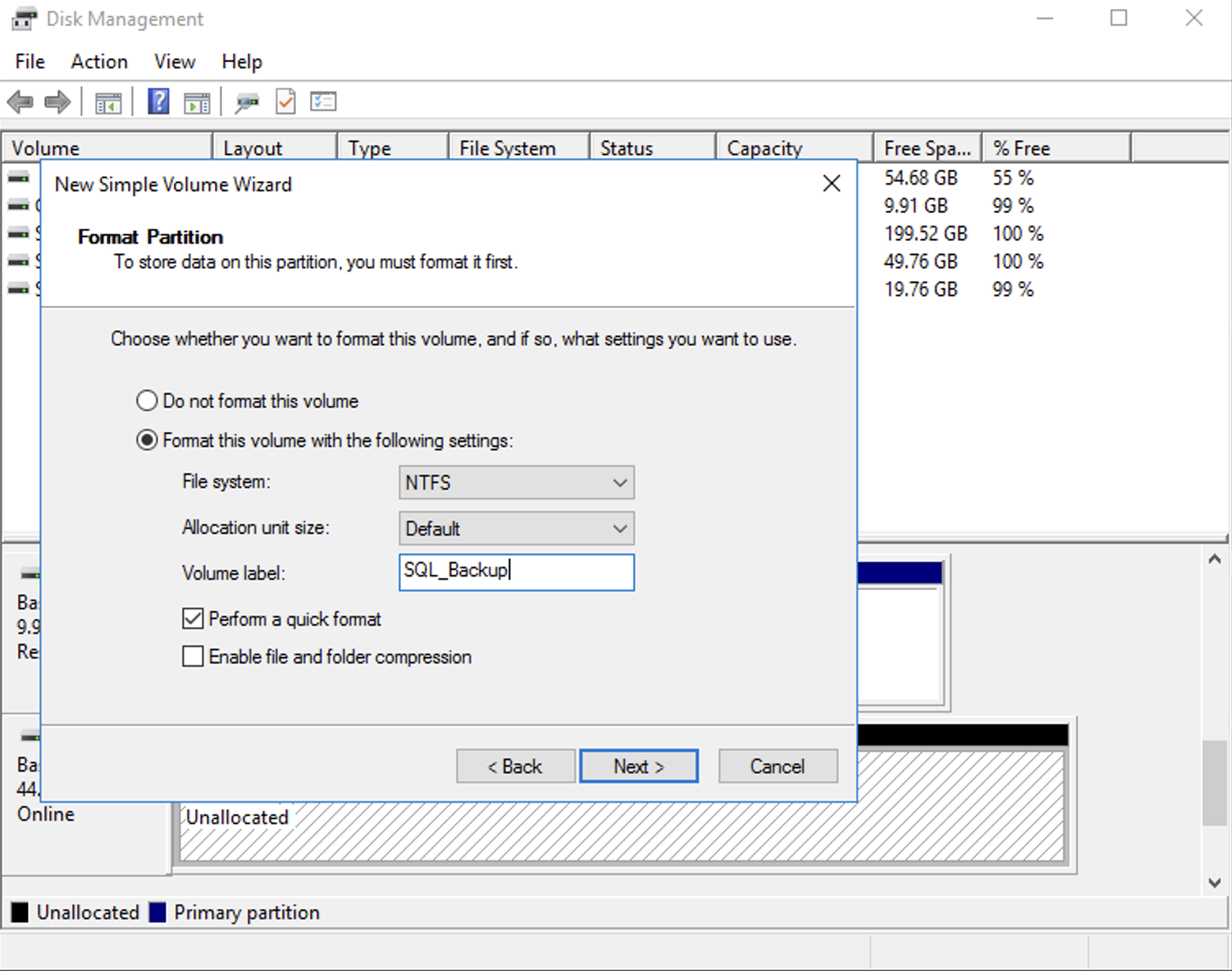Click the checkmark document toolbar icon
The height and width of the screenshot is (971, 1232).
(285, 101)
